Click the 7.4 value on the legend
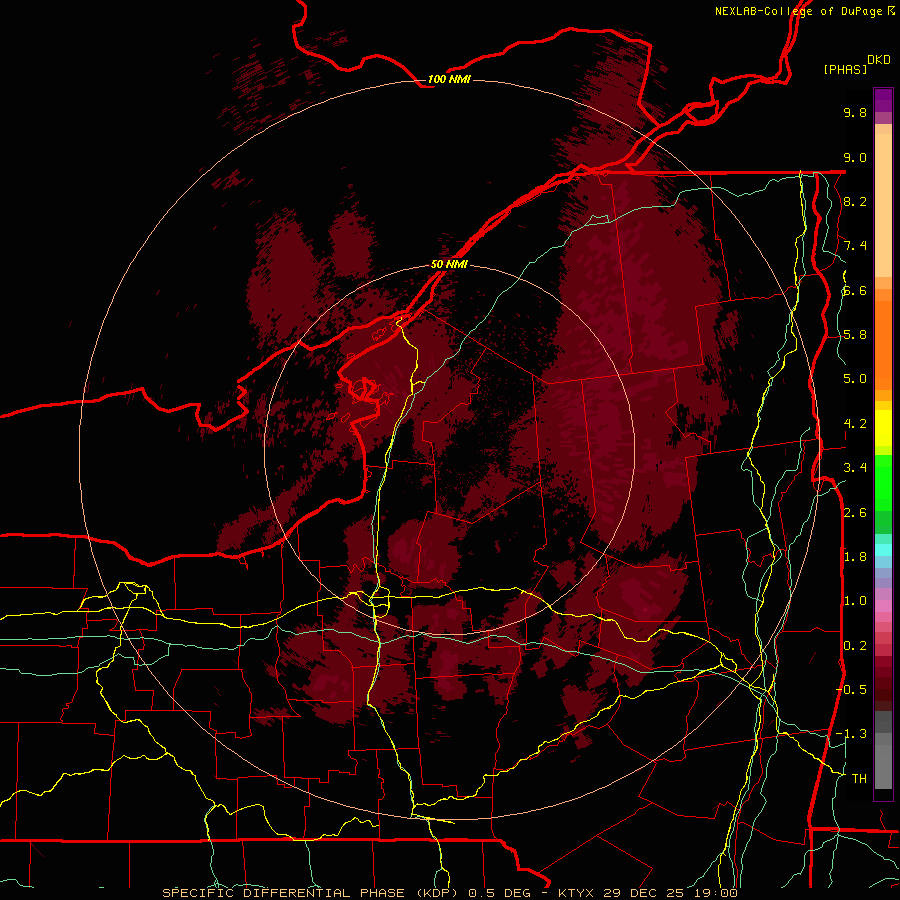This screenshot has width=900, height=900. 855,246
